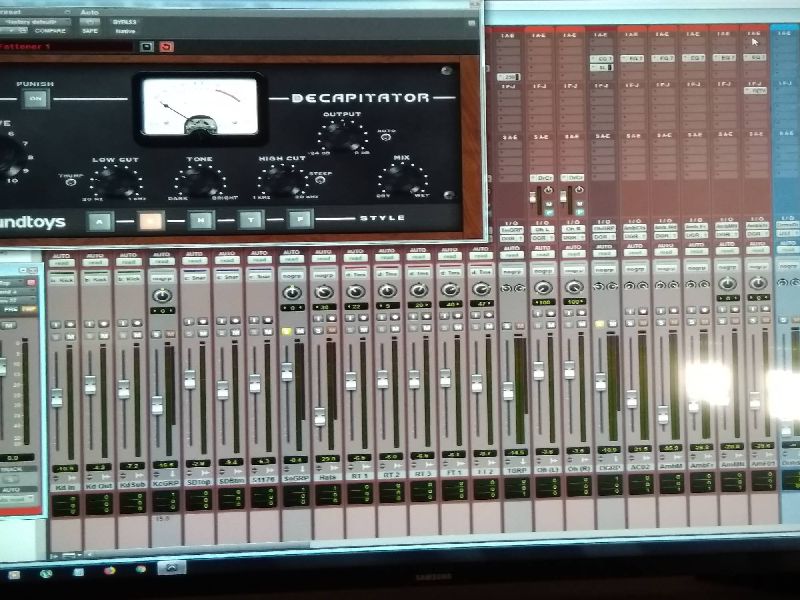This screenshot has height=600, width=800.
Task: Click the High Cut knob
Action: coord(283,180)
